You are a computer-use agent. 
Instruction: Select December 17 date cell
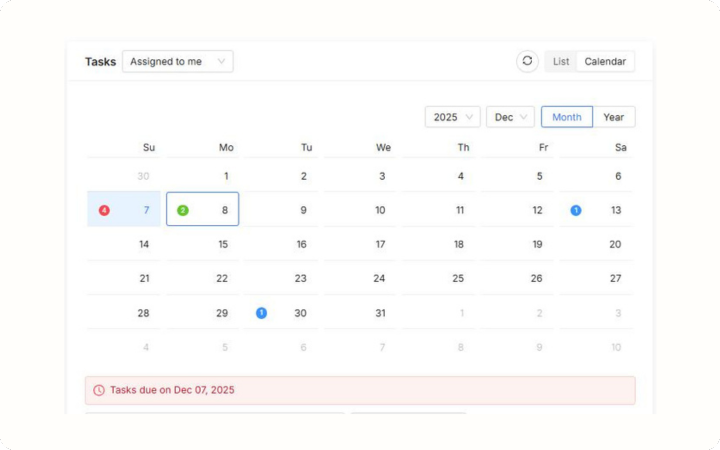[360, 243]
